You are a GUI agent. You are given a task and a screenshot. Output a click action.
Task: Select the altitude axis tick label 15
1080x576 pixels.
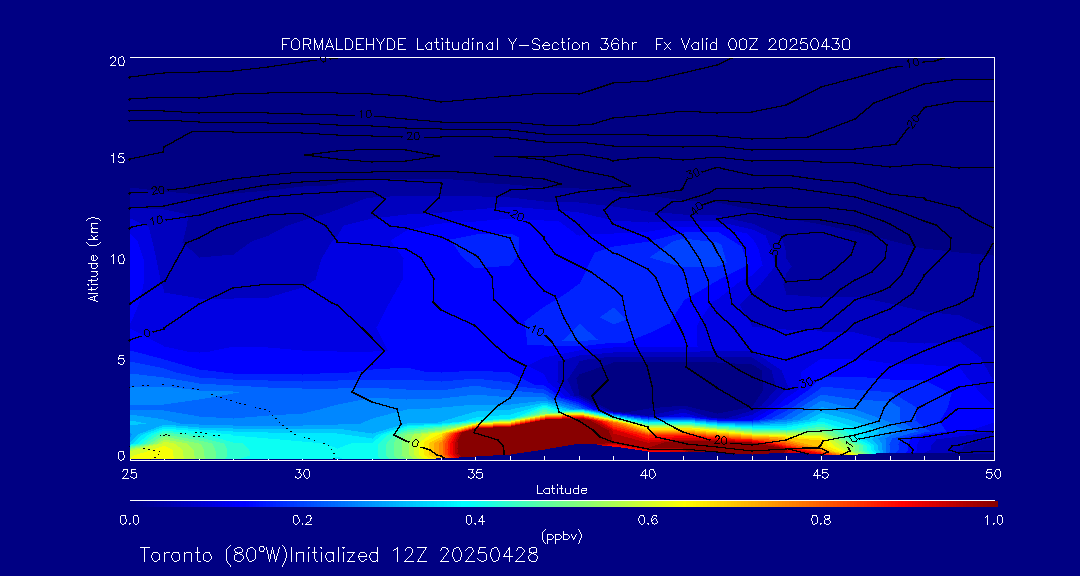116,158
